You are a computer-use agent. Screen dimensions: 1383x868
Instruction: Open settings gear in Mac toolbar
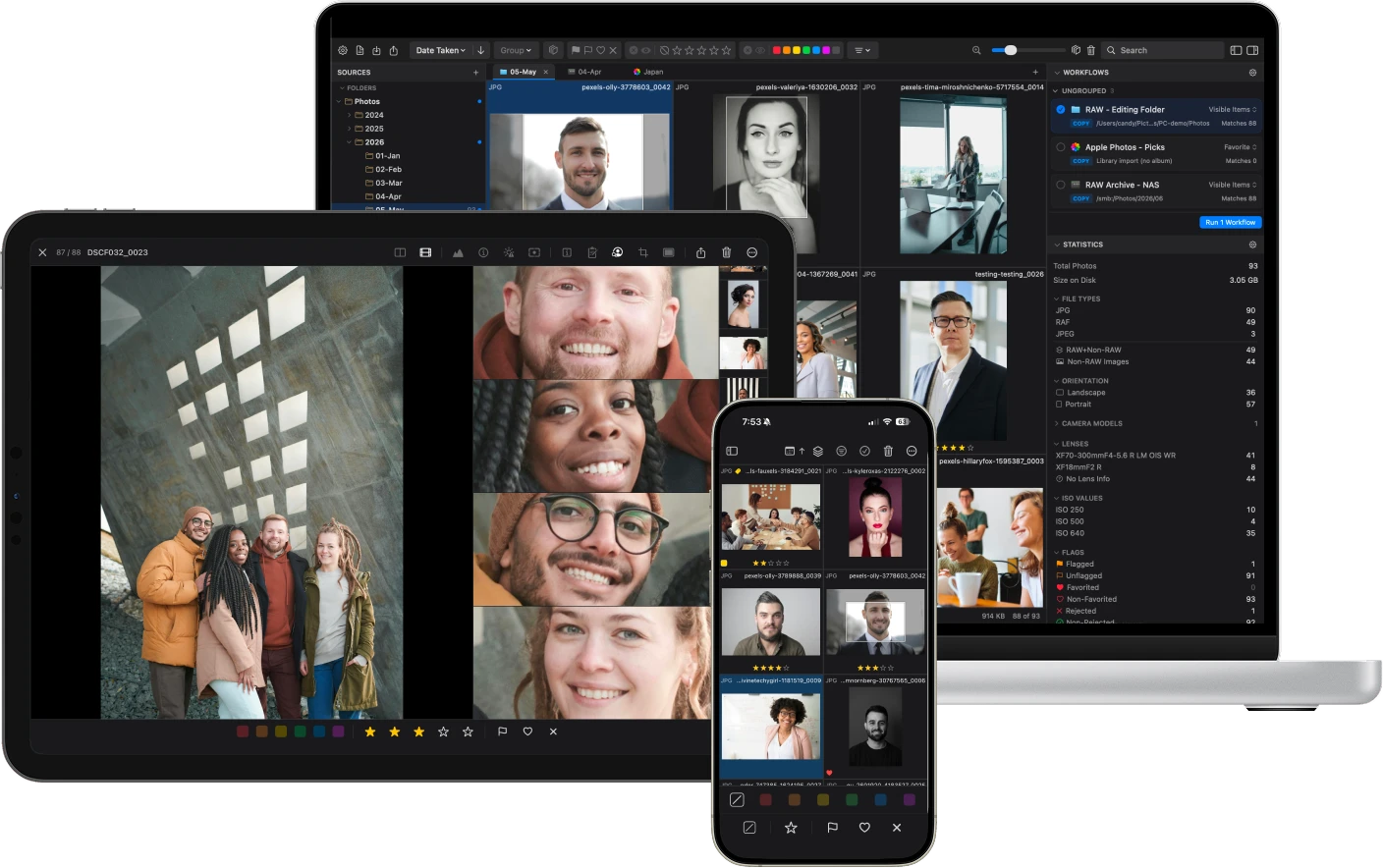[x=343, y=50]
